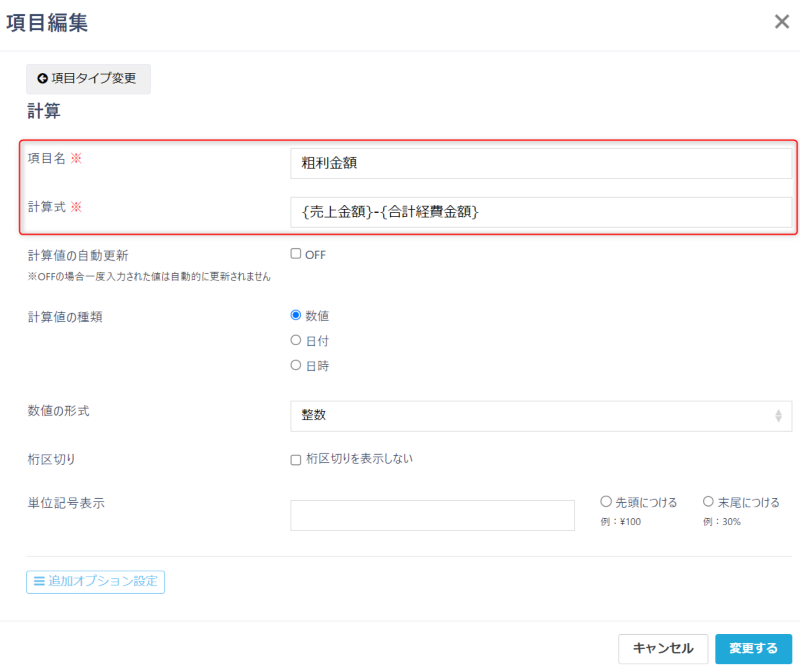Close the 項目編集 dialog with X
The width and height of the screenshot is (800, 672).
pyautogui.click(x=781, y=22)
